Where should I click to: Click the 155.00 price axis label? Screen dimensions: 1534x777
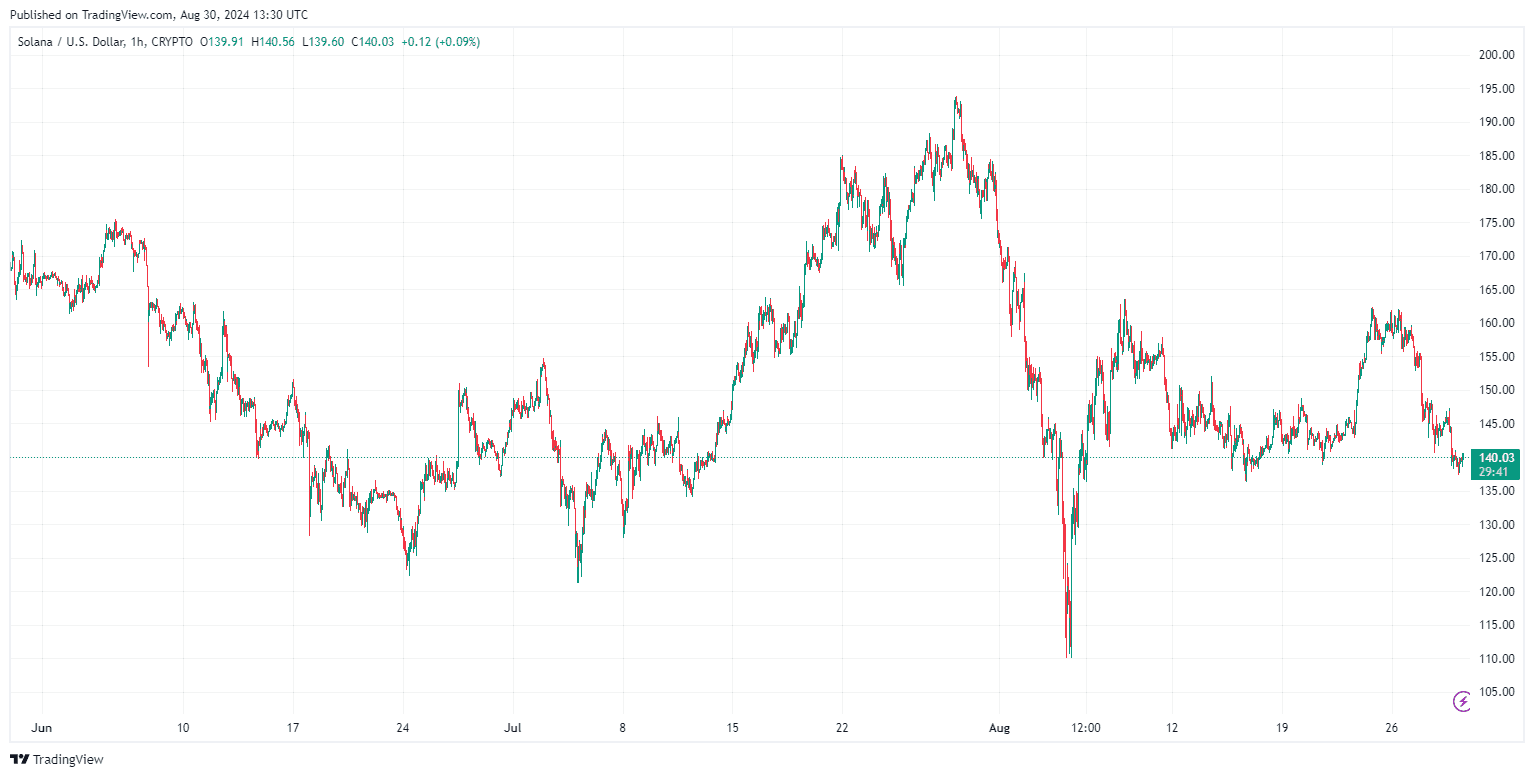pyautogui.click(x=1496, y=357)
